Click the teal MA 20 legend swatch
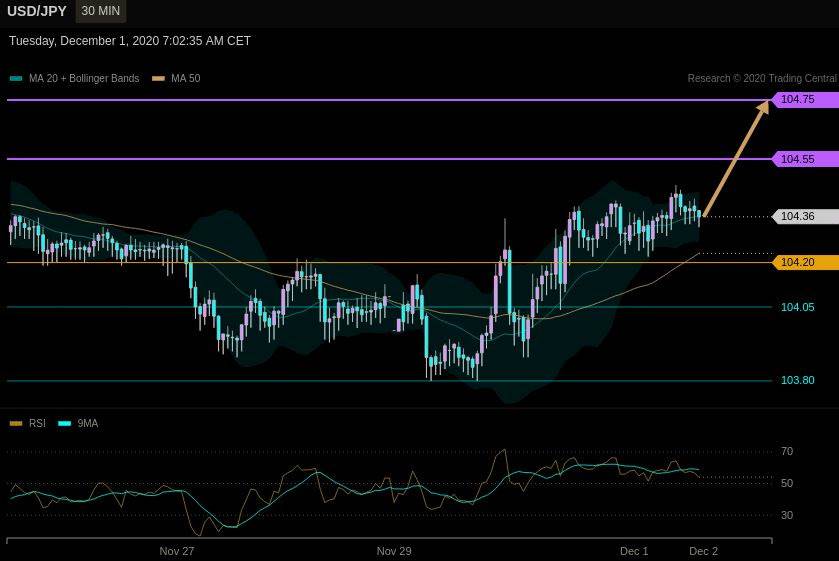Image resolution: width=839 pixels, height=561 pixels. [x=16, y=79]
